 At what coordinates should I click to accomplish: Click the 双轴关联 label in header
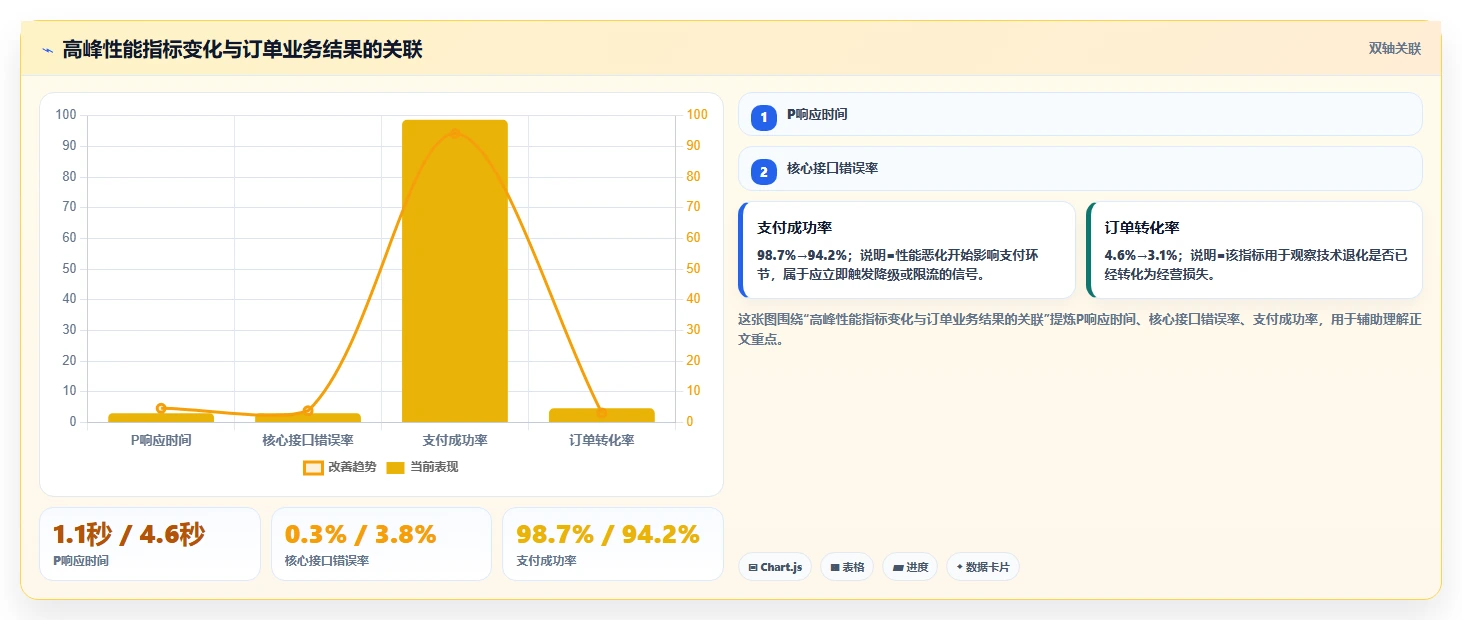(1395, 49)
